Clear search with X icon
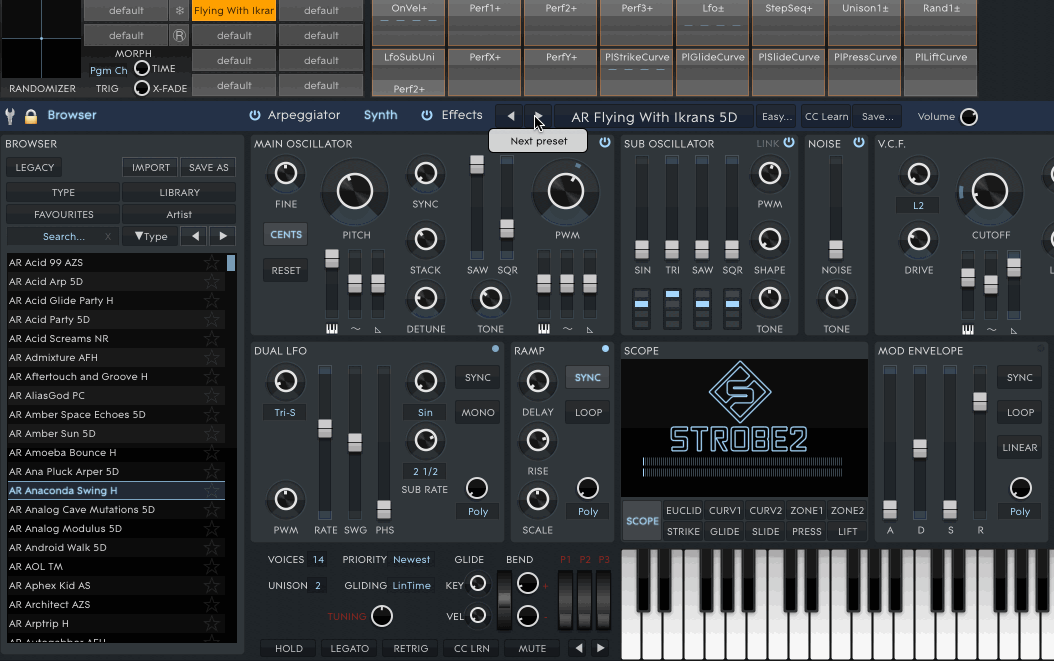The height and width of the screenshot is (661, 1054). point(108,237)
